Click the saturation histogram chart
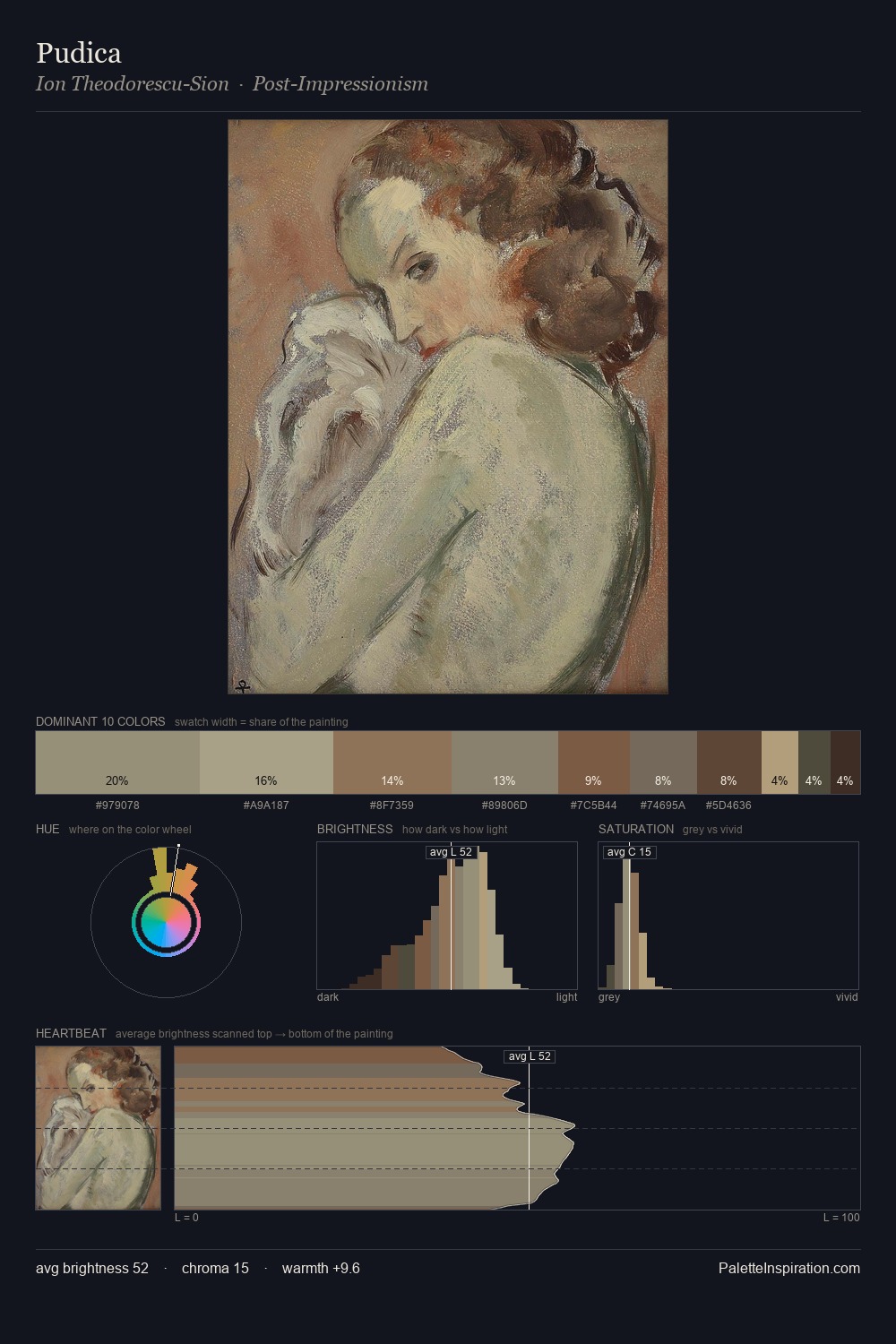 coord(728,916)
